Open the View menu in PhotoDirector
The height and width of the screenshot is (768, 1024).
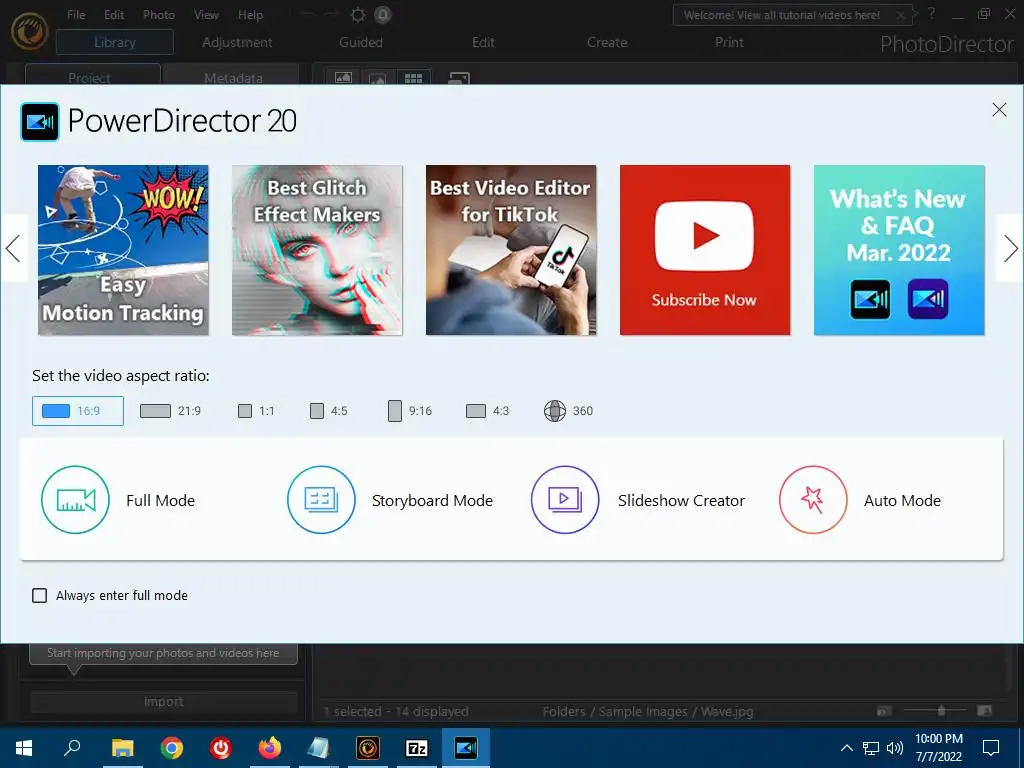206,14
